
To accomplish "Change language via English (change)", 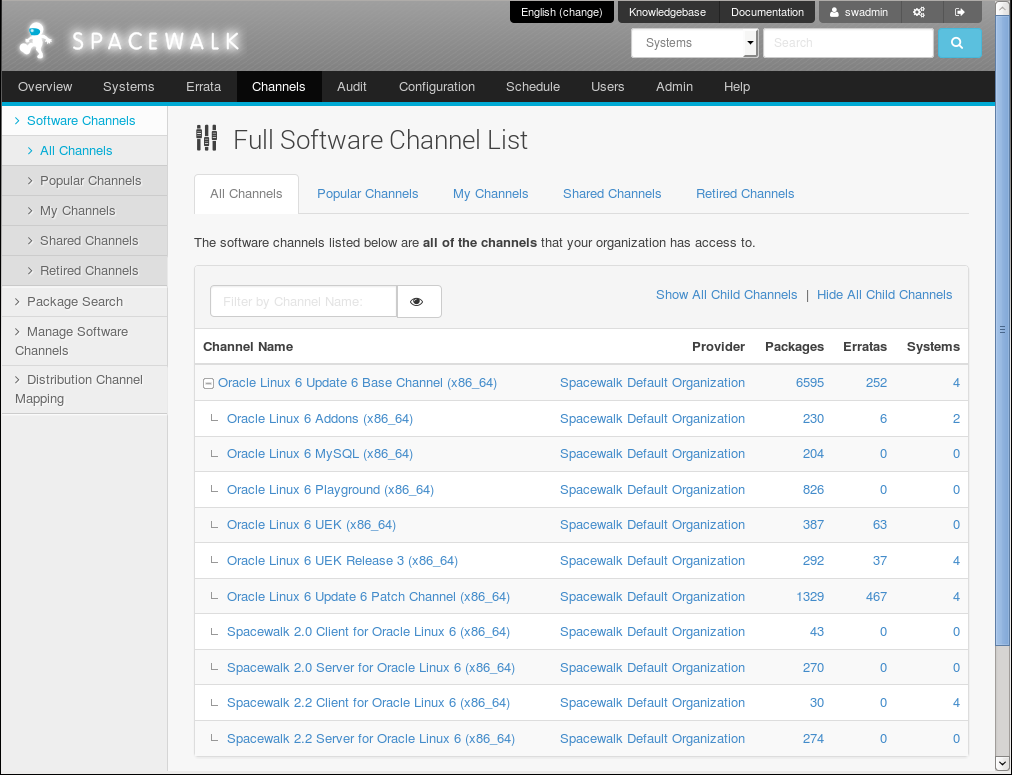I will pyautogui.click(x=562, y=12).
